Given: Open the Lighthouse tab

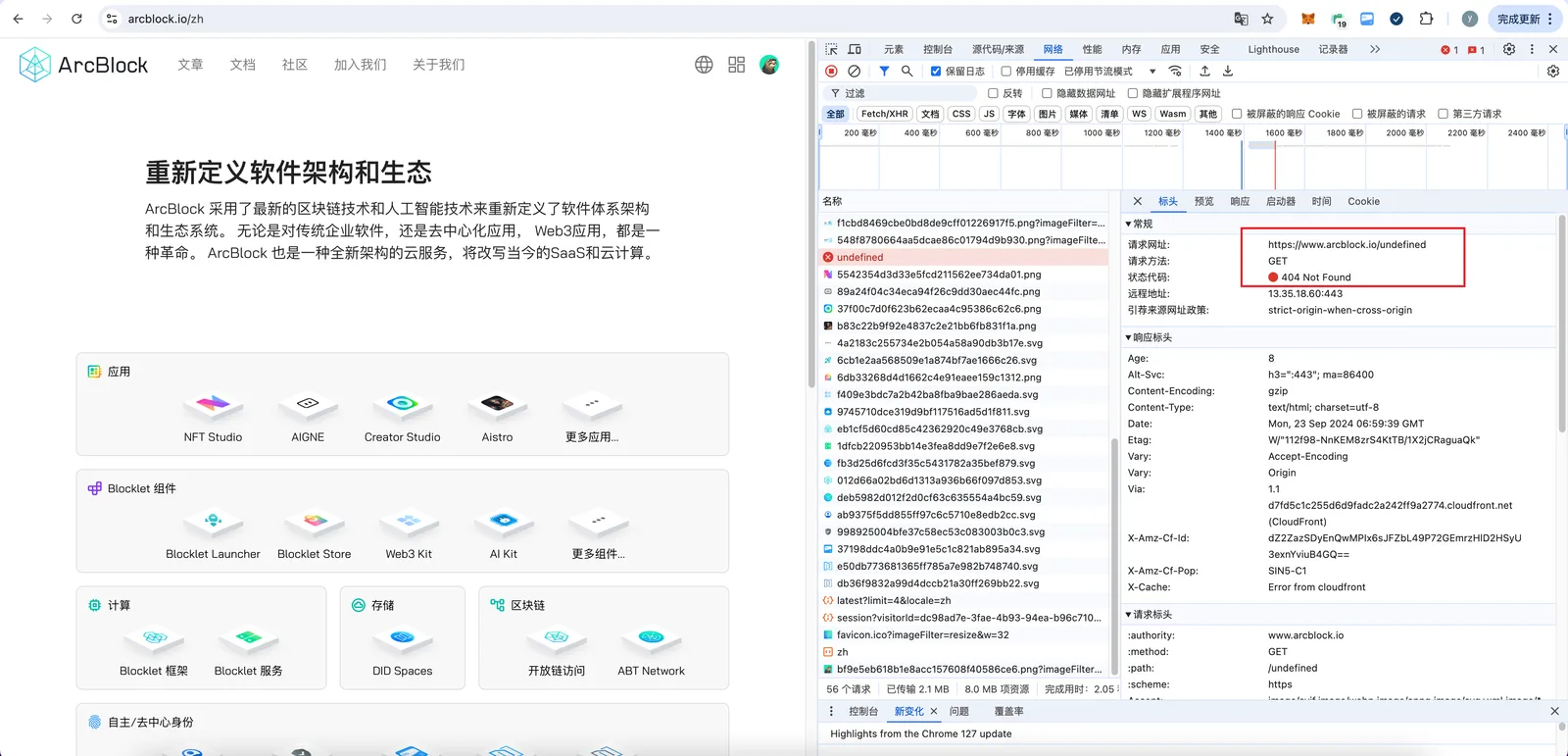Looking at the screenshot, I should [x=1274, y=49].
